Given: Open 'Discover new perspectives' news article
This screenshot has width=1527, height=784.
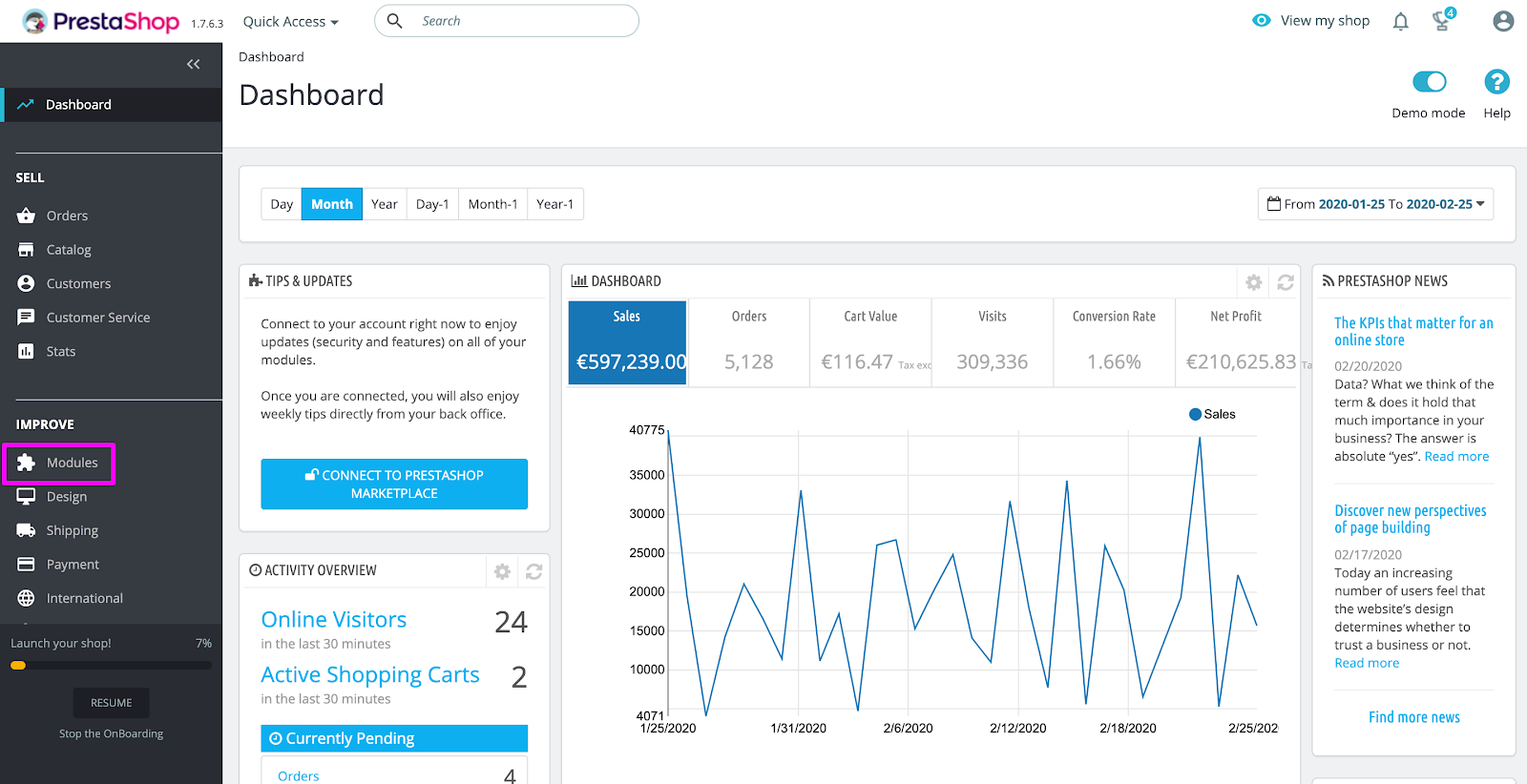Looking at the screenshot, I should click(1411, 519).
